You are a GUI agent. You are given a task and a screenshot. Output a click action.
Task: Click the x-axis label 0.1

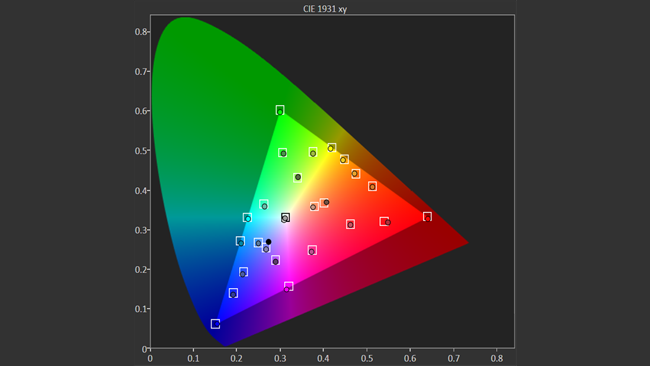point(193,358)
